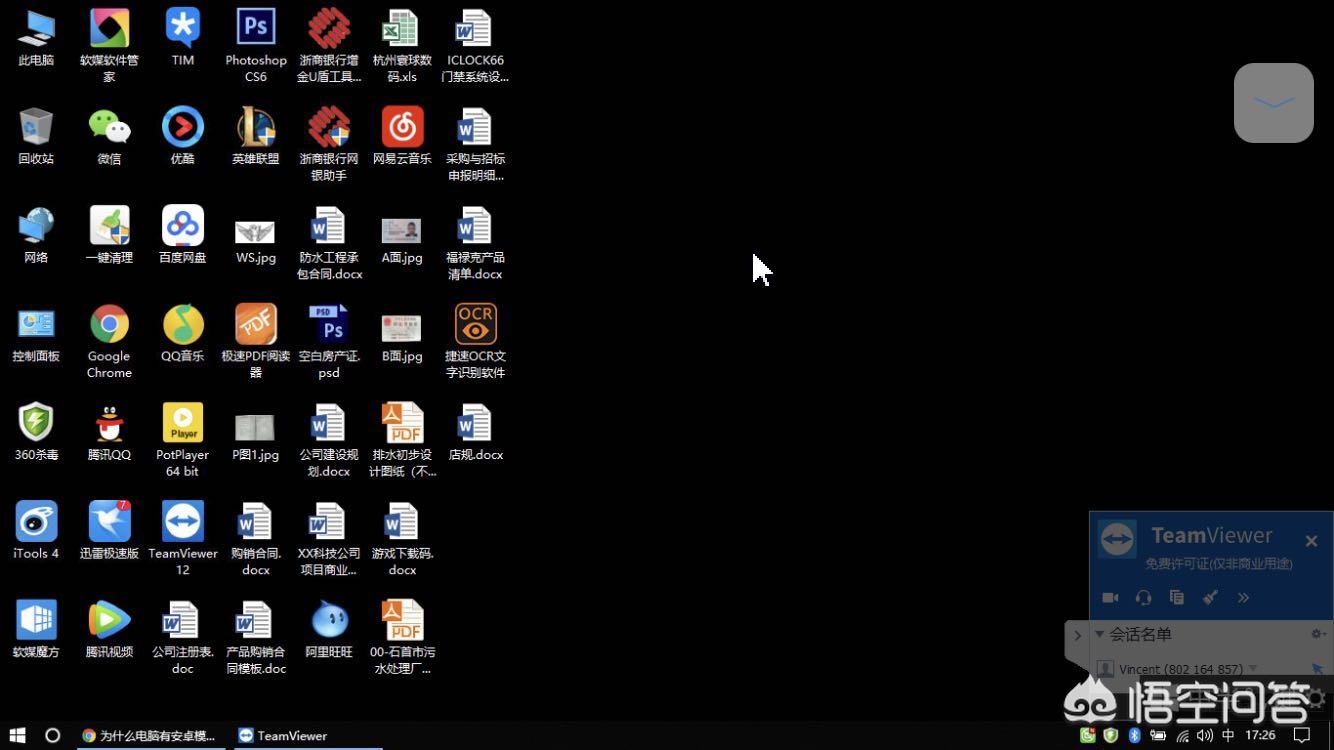Toggle the 中 input method indicator

(x=1228, y=735)
